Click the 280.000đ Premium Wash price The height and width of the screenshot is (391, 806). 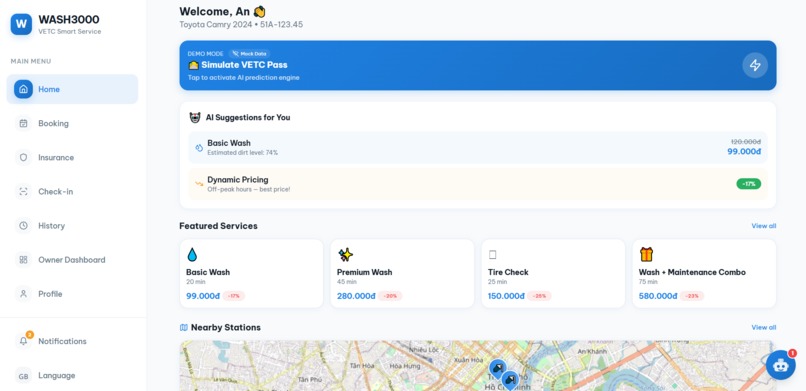point(356,296)
